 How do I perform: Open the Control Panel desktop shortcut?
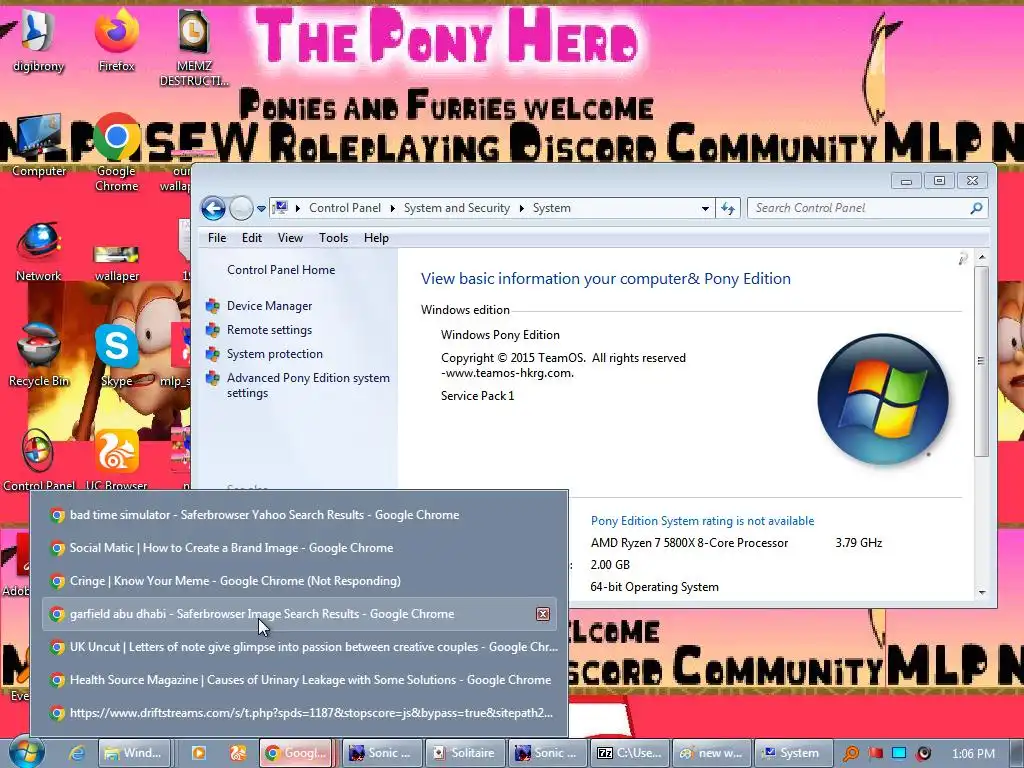click(39, 460)
